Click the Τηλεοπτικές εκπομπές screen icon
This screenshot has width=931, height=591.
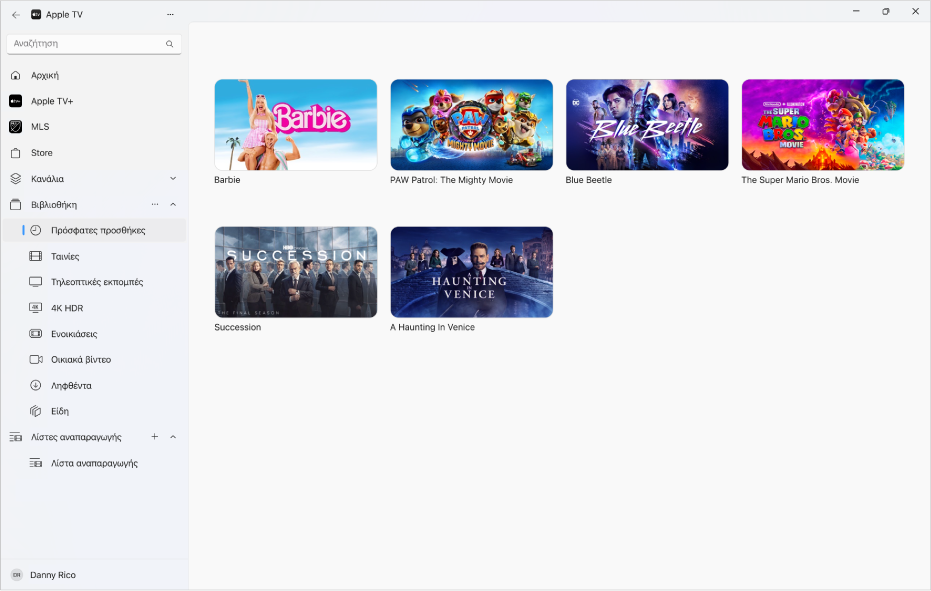(x=36, y=282)
